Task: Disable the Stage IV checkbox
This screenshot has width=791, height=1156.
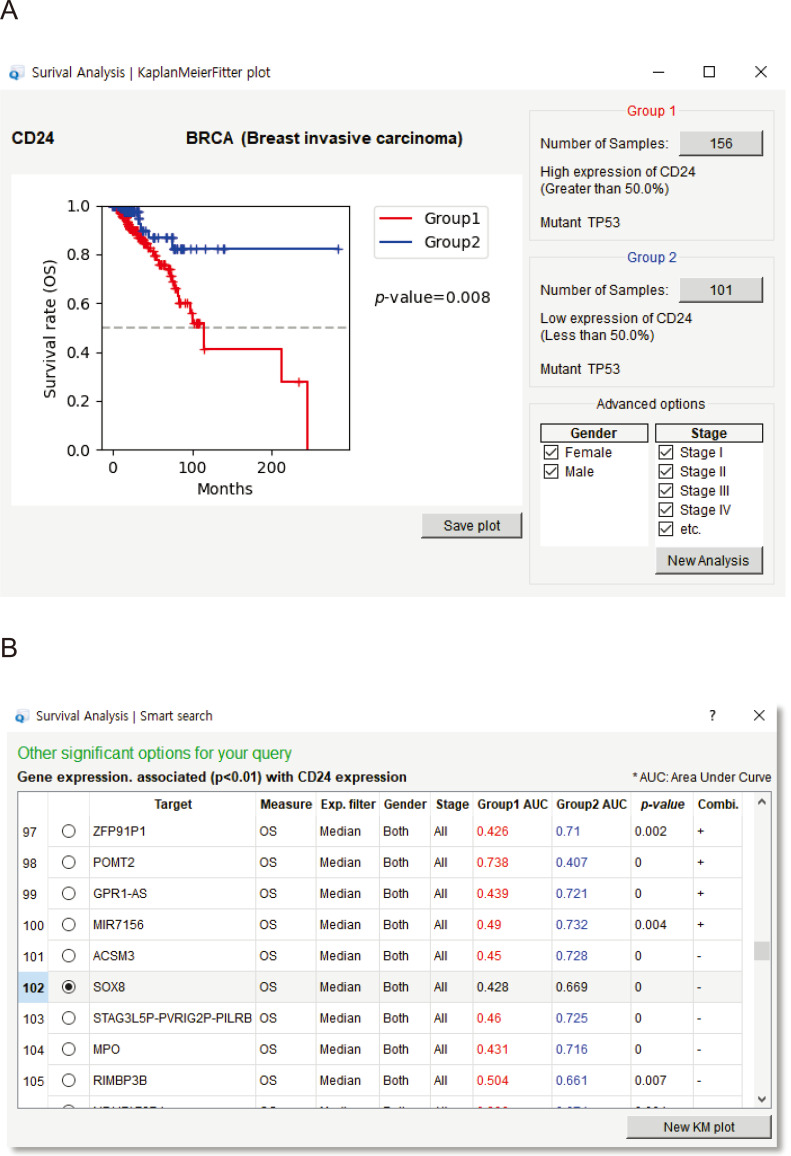Action: 666,510
